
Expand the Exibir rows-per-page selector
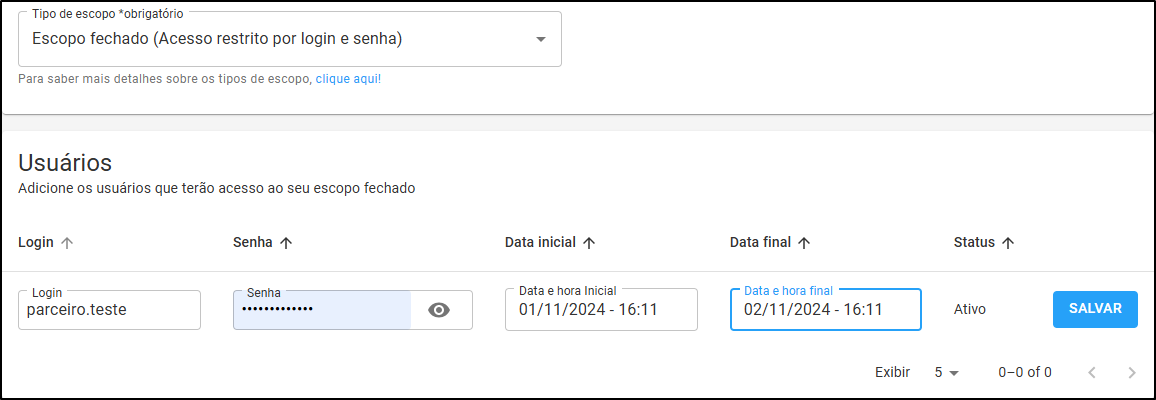point(947,373)
